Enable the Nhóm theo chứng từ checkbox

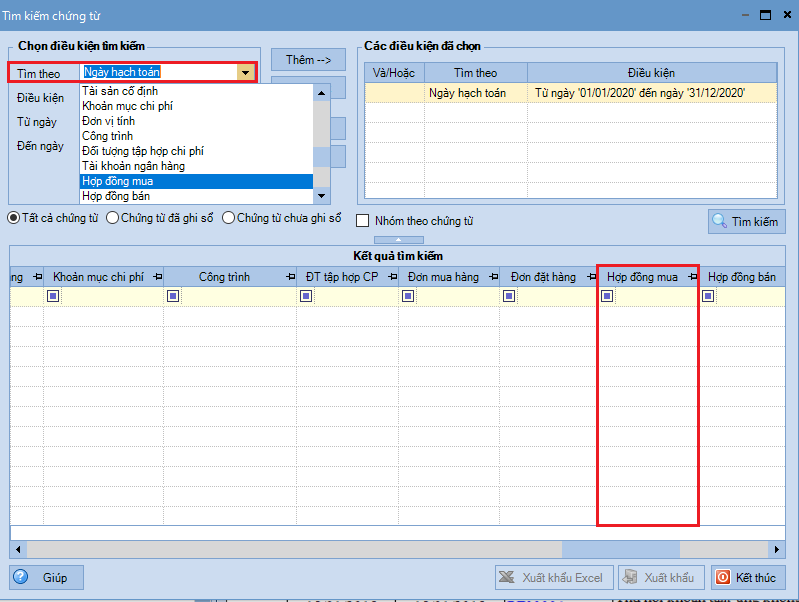(364, 221)
